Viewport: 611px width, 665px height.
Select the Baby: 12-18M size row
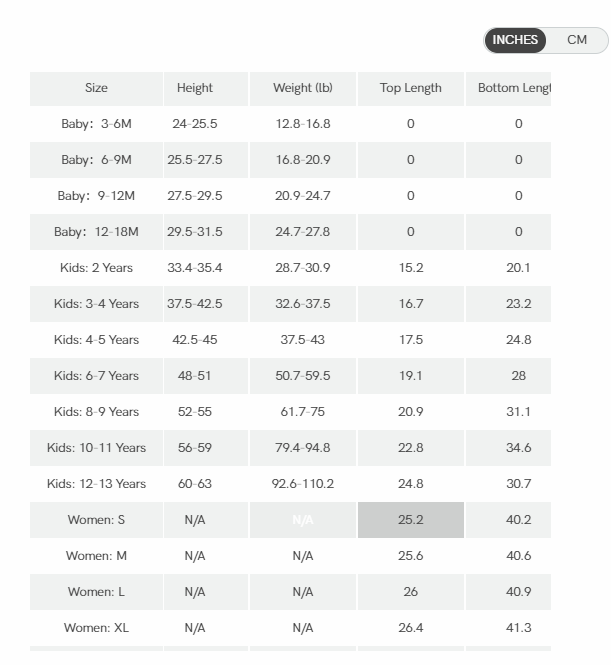pos(96,232)
